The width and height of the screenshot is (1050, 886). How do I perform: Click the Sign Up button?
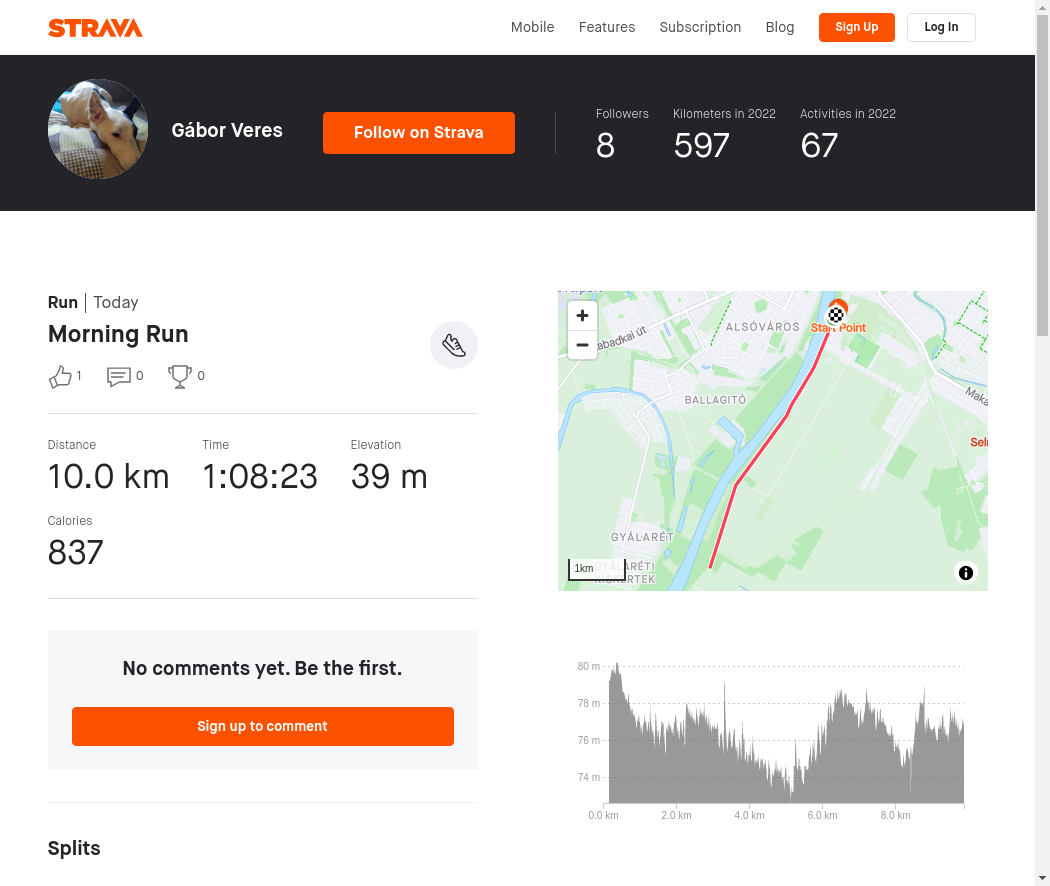tap(856, 27)
